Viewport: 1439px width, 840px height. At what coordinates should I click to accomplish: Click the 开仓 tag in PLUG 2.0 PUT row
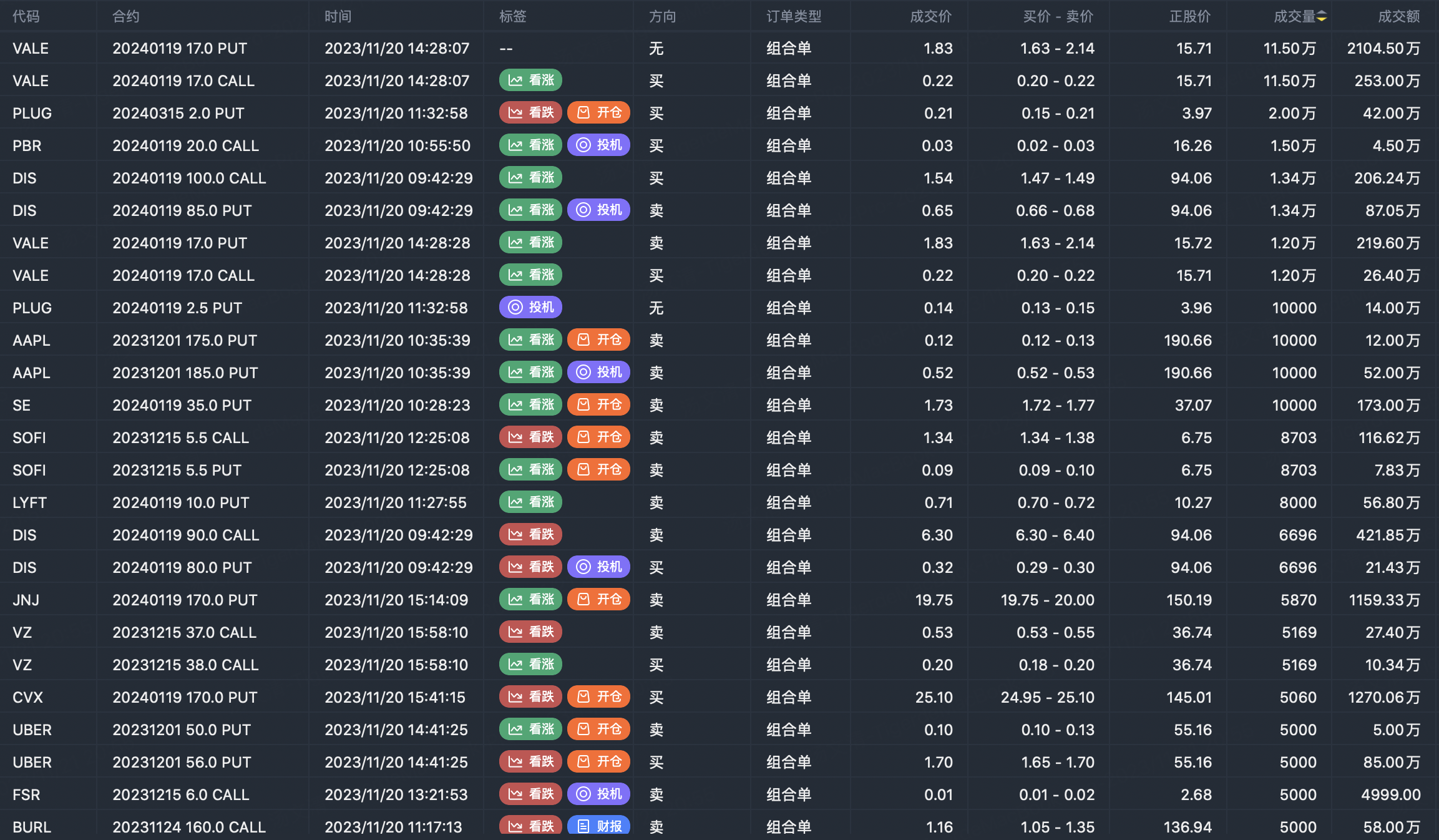[598, 113]
